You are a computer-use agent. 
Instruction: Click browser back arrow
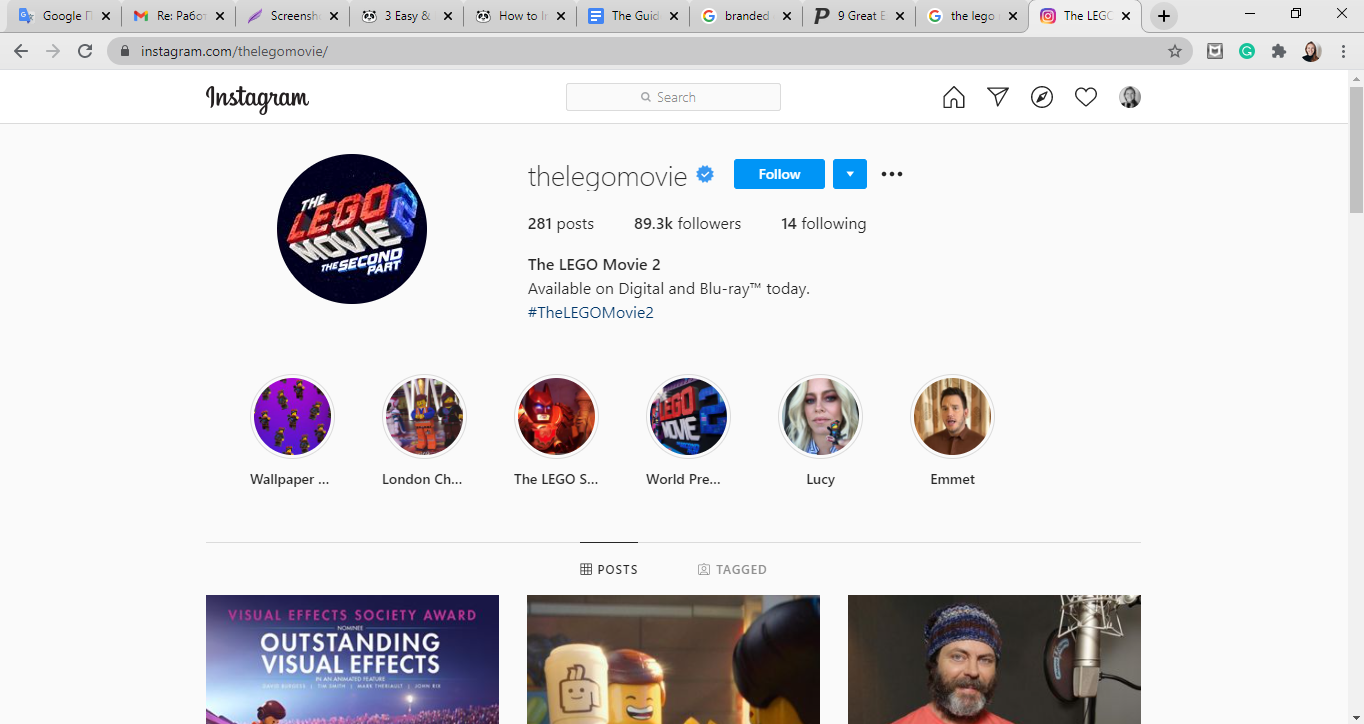(x=21, y=51)
